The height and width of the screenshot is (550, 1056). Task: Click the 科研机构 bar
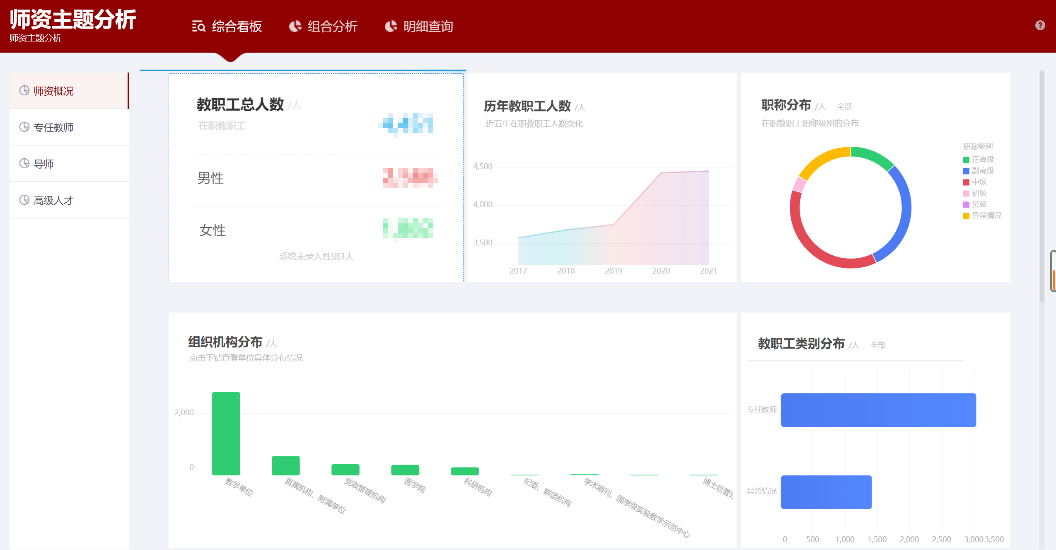[x=465, y=471]
